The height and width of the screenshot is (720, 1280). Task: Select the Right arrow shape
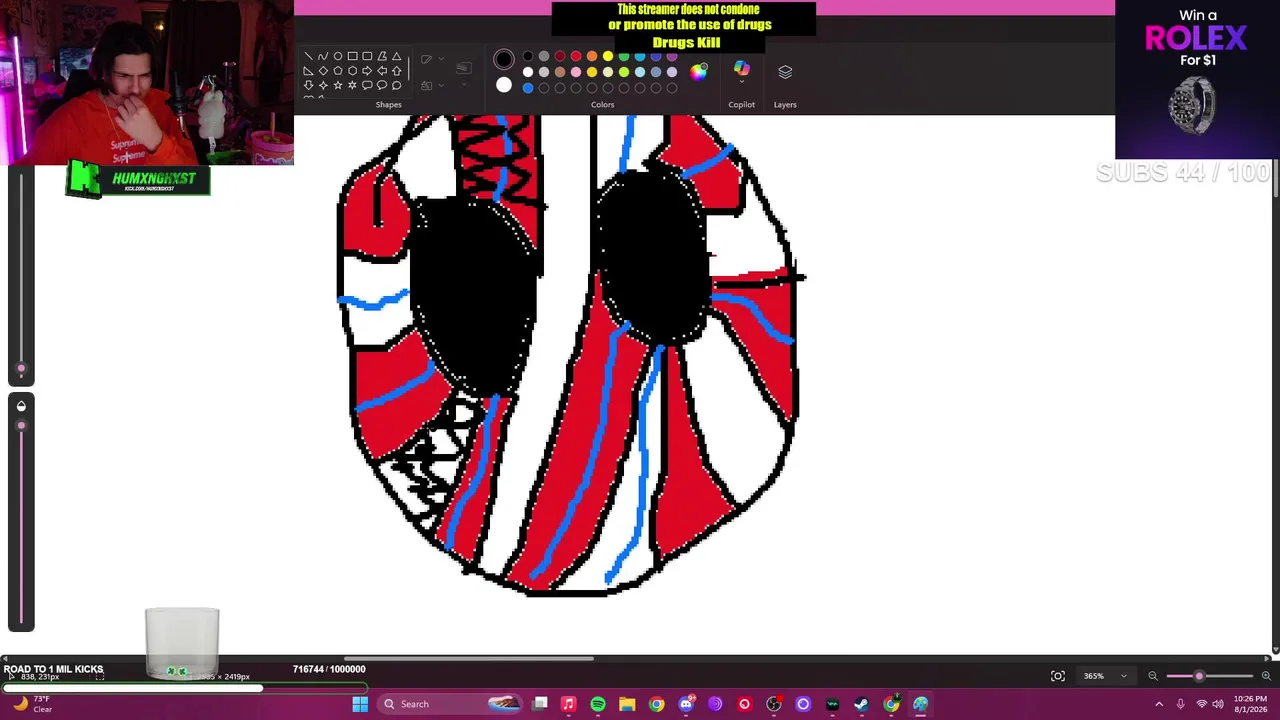click(367, 71)
